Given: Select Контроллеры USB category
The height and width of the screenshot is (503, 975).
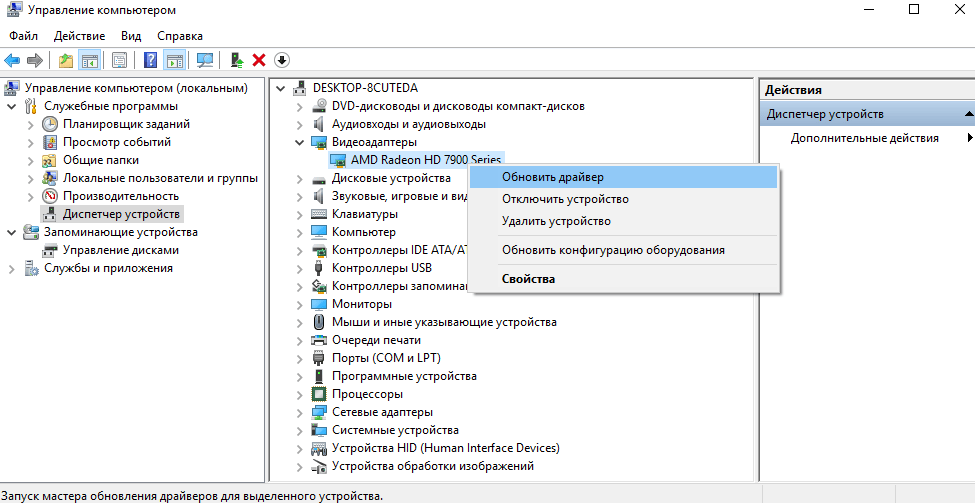Looking at the screenshot, I should [382, 269].
